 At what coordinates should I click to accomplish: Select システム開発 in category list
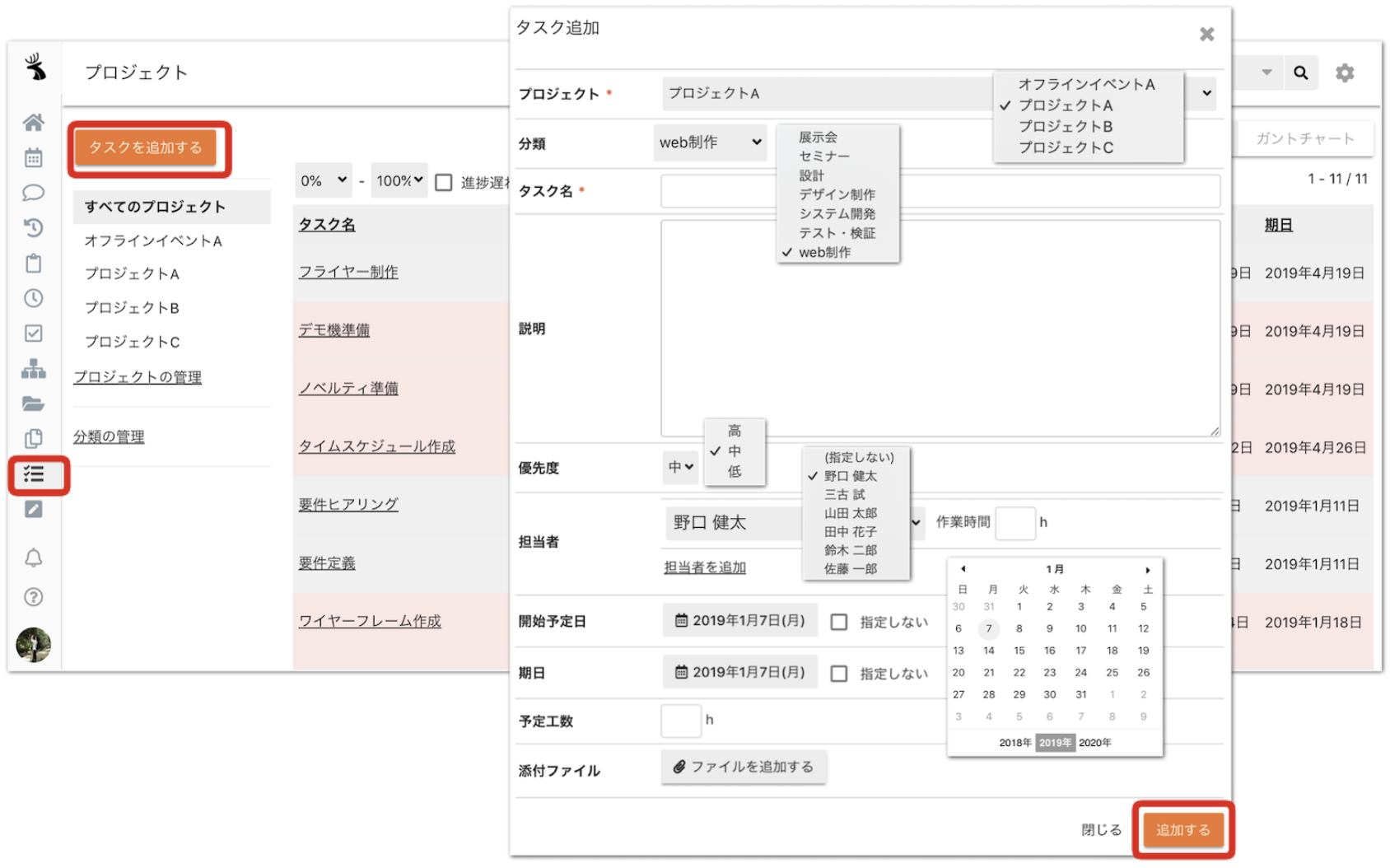(837, 213)
